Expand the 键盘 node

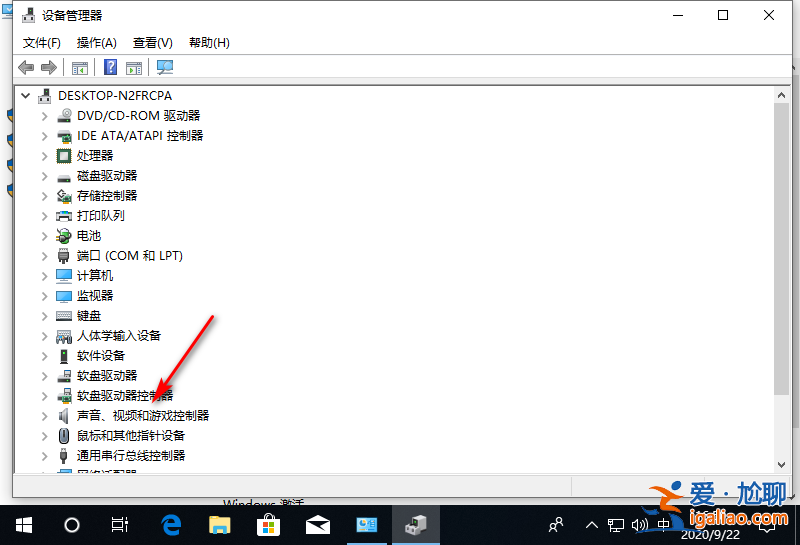pyautogui.click(x=45, y=316)
